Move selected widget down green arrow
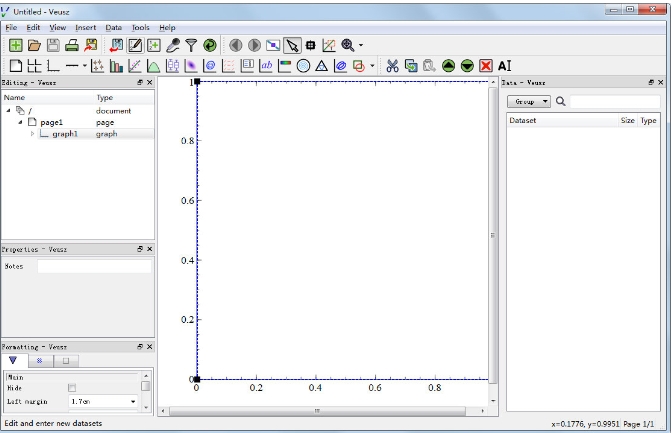Viewport: 672px width, 433px height. tap(467, 66)
